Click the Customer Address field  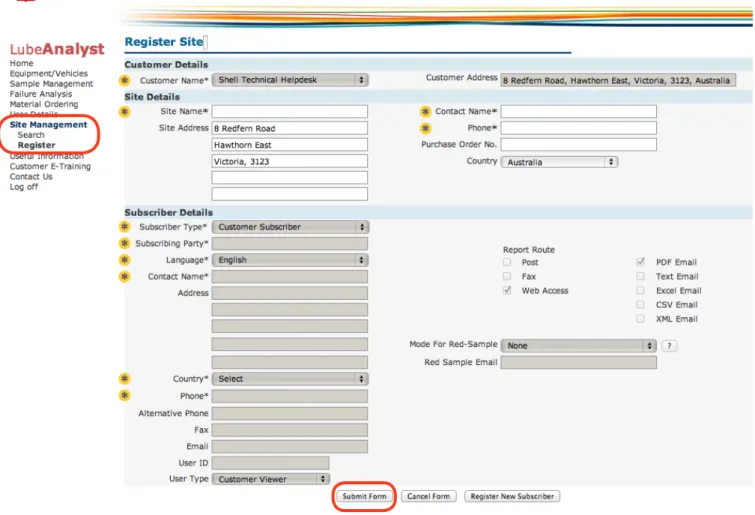pyautogui.click(x=618, y=80)
